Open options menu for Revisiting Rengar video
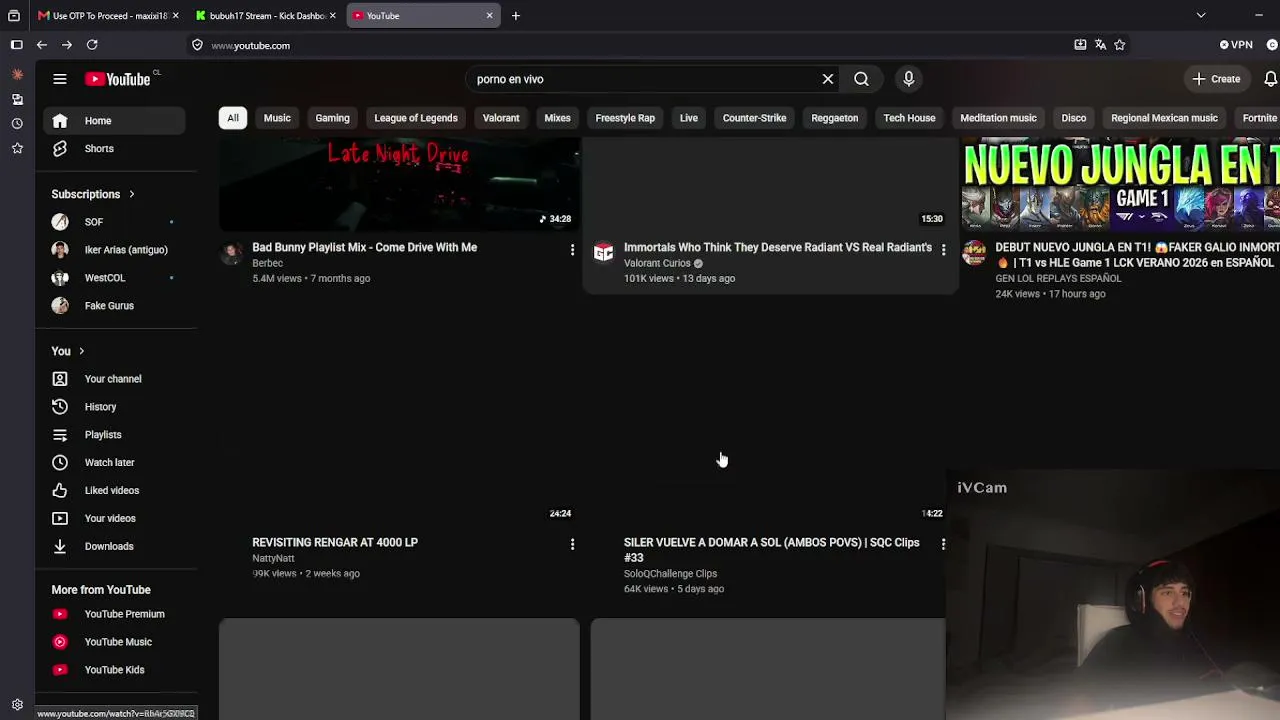 tap(572, 544)
